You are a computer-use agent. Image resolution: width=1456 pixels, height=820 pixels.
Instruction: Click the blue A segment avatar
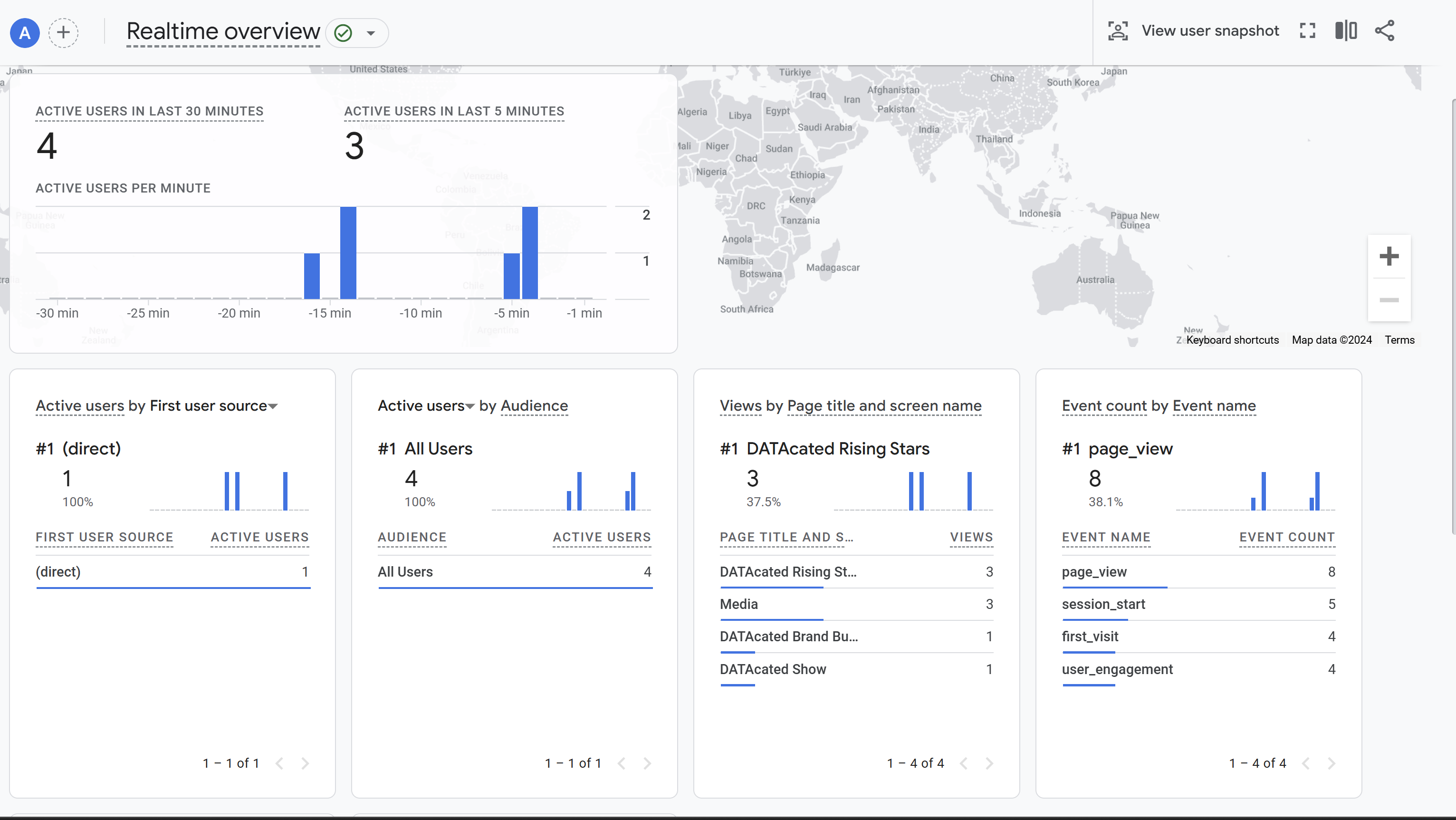(25, 32)
